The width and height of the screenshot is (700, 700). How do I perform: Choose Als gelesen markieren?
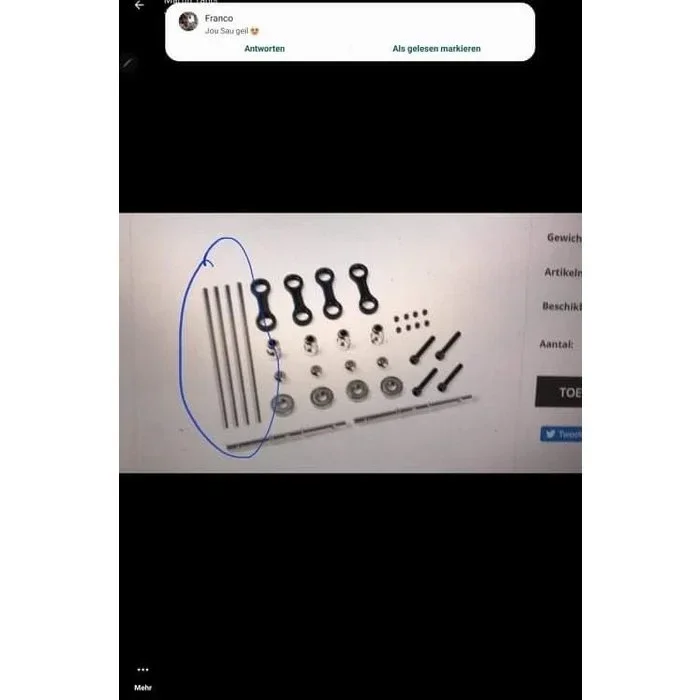pyautogui.click(x=436, y=49)
